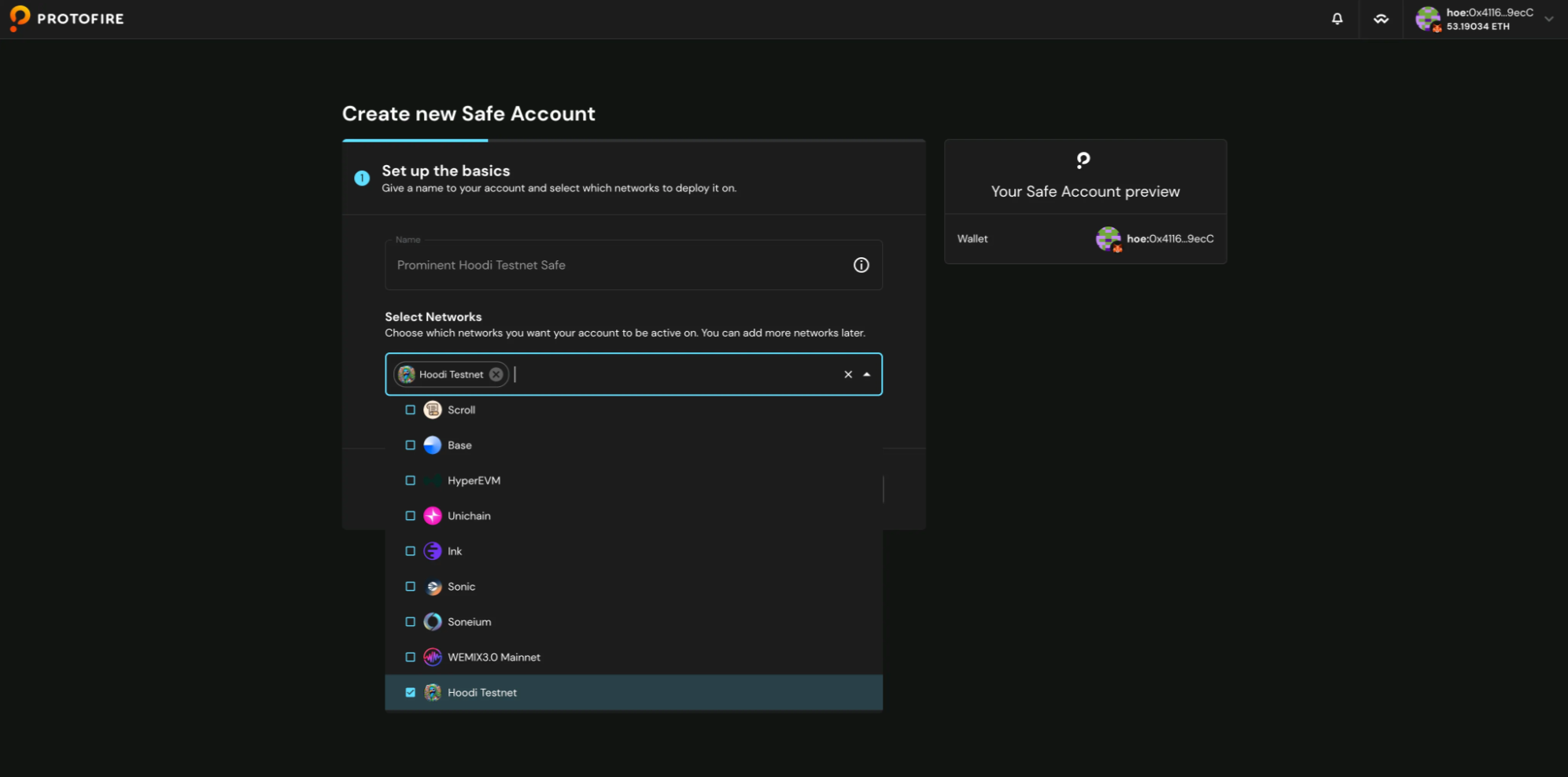The height and width of the screenshot is (777, 1568).
Task: Choose Ink in the network list
Action: (x=455, y=551)
